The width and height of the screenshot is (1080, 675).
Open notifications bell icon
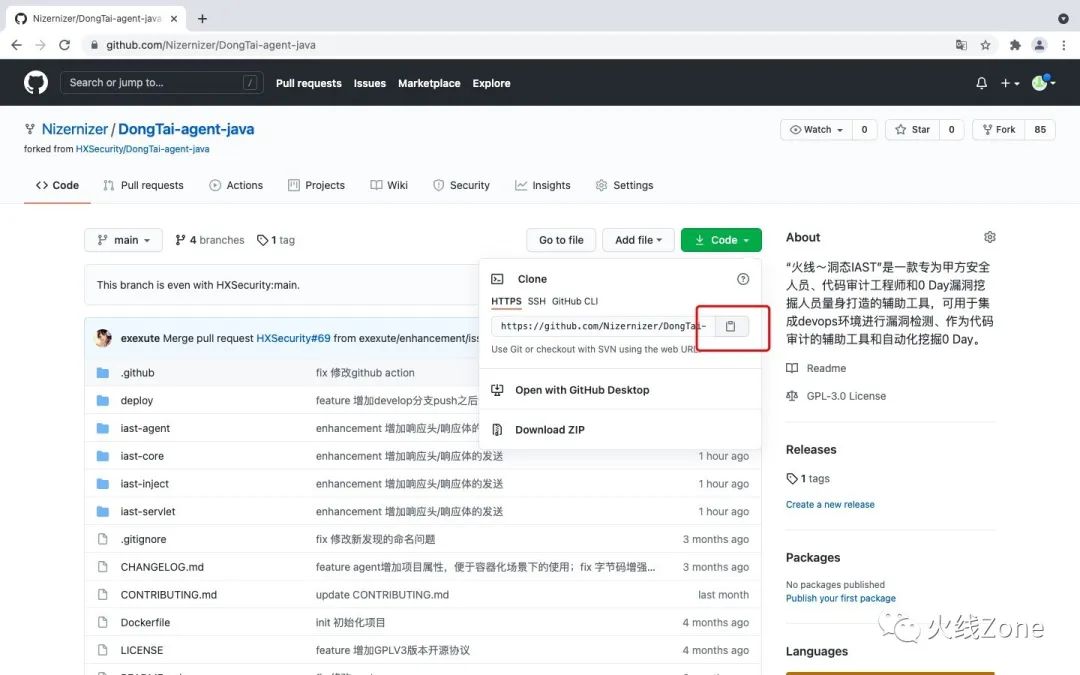(x=982, y=83)
